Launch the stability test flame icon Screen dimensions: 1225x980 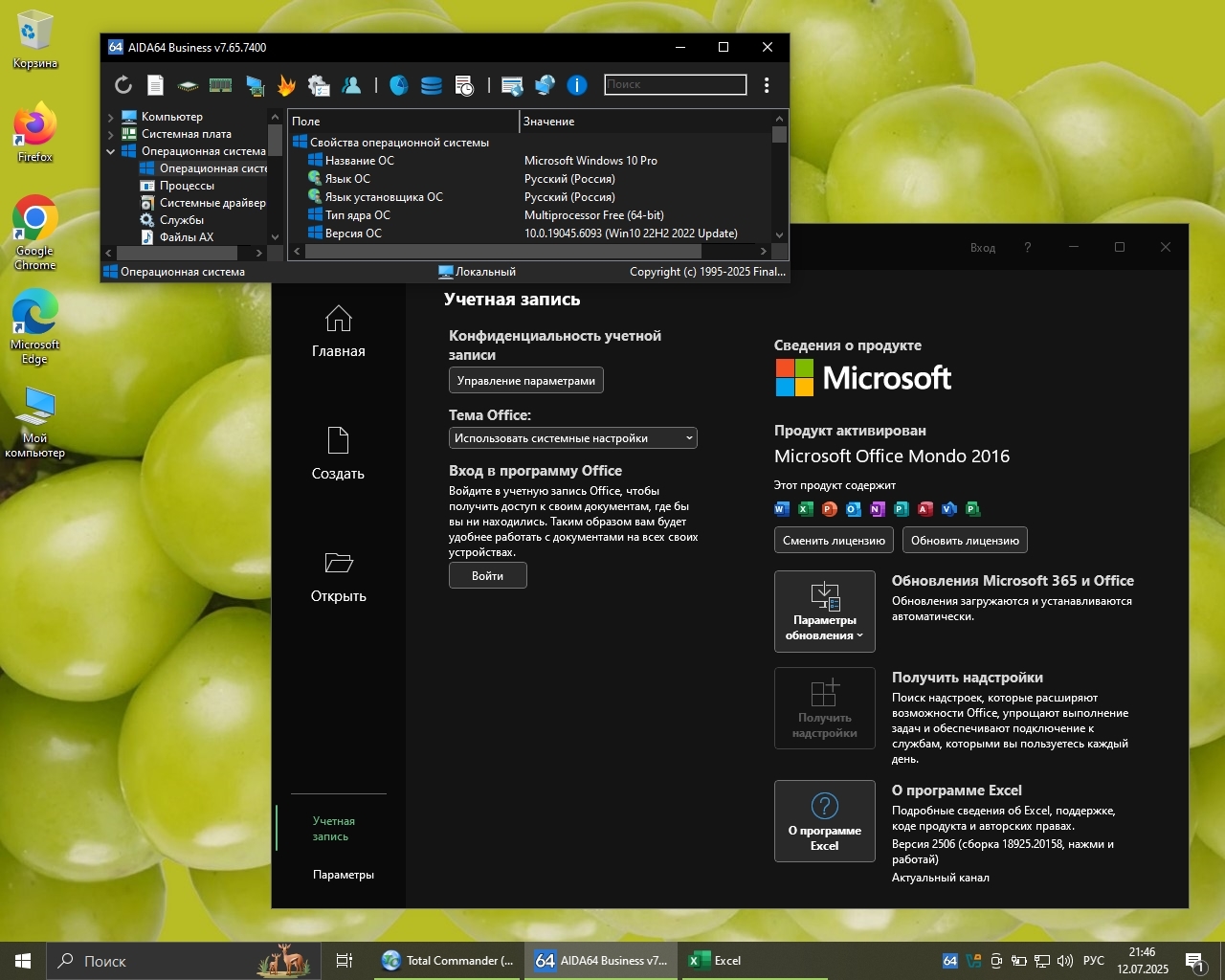[286, 85]
